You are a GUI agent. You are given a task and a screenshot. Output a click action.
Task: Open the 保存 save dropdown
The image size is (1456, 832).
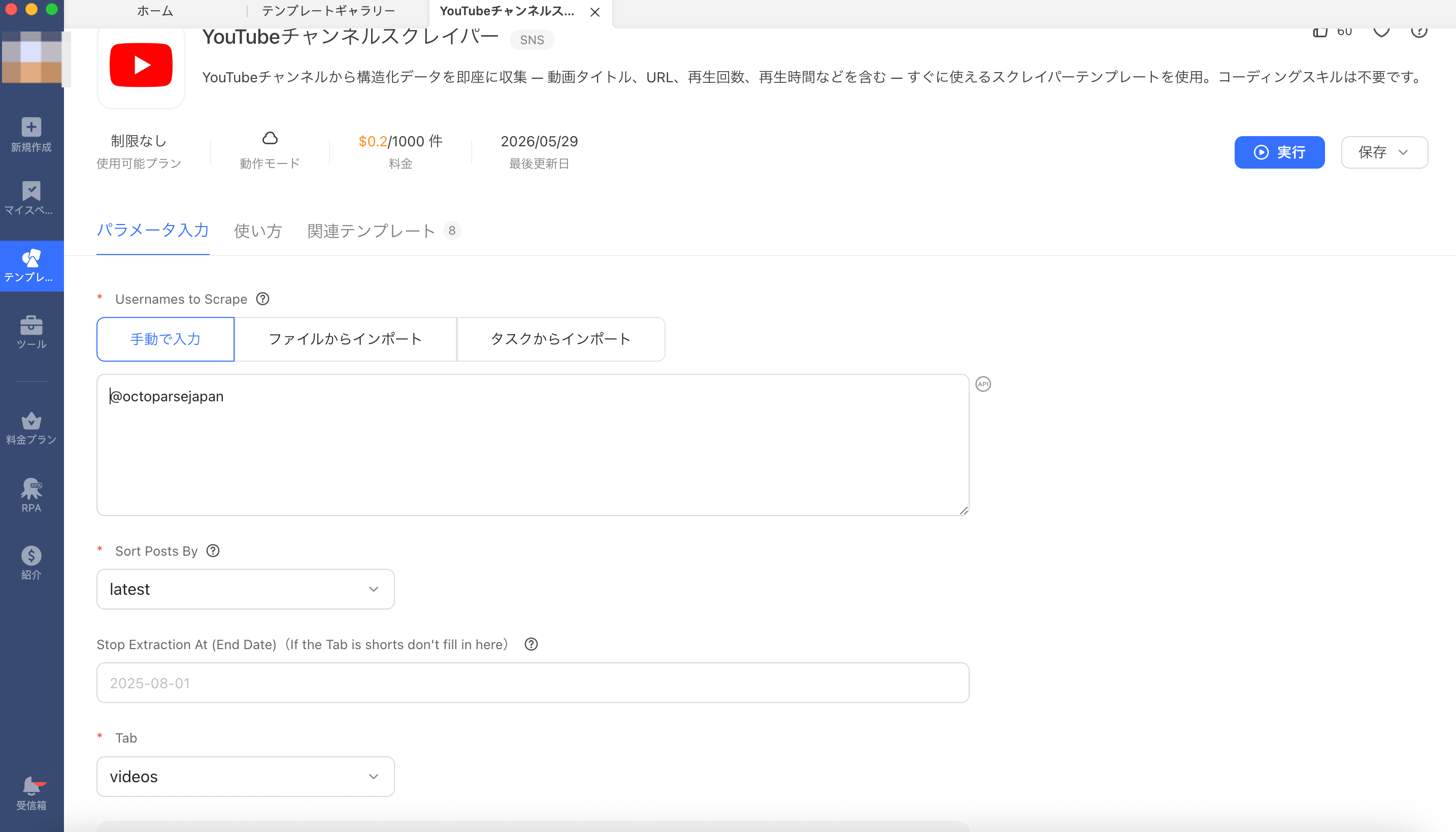(x=1384, y=152)
